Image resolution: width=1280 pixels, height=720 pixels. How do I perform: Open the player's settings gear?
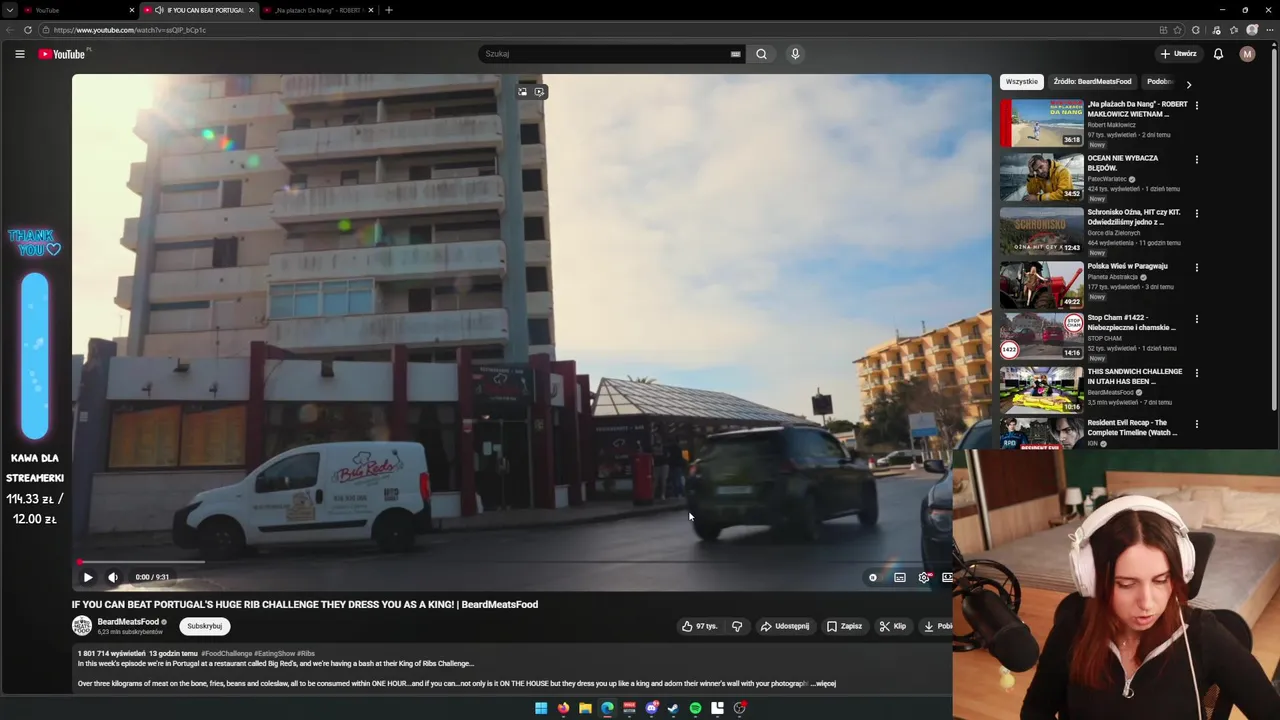(924, 577)
